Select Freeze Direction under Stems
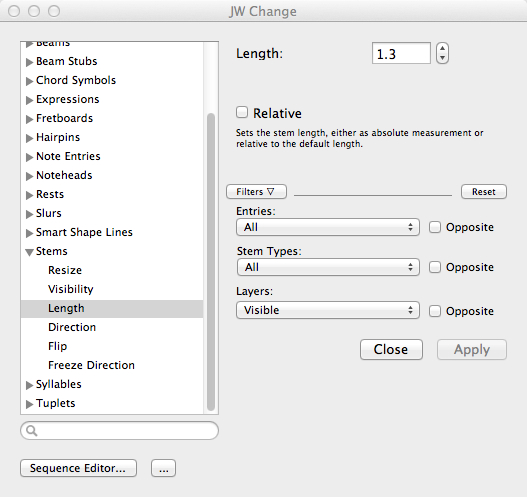The height and width of the screenshot is (497, 527). (91, 365)
